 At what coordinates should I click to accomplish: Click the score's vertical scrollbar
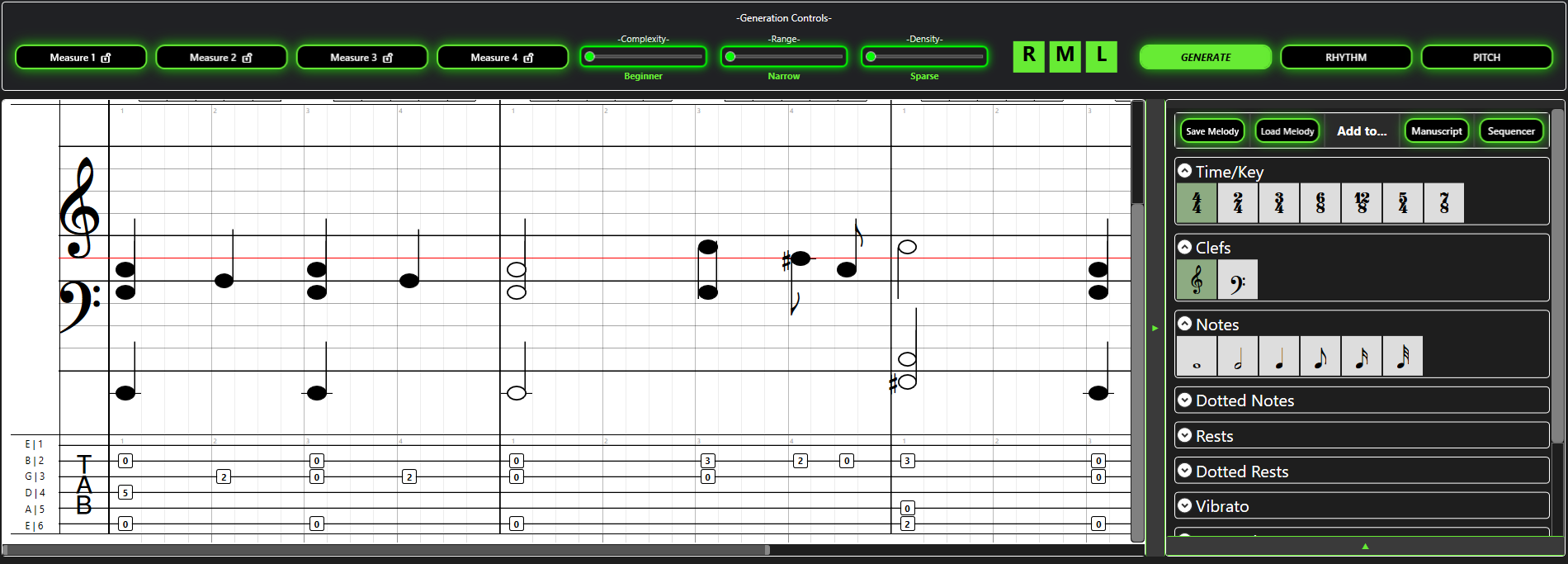1137,372
